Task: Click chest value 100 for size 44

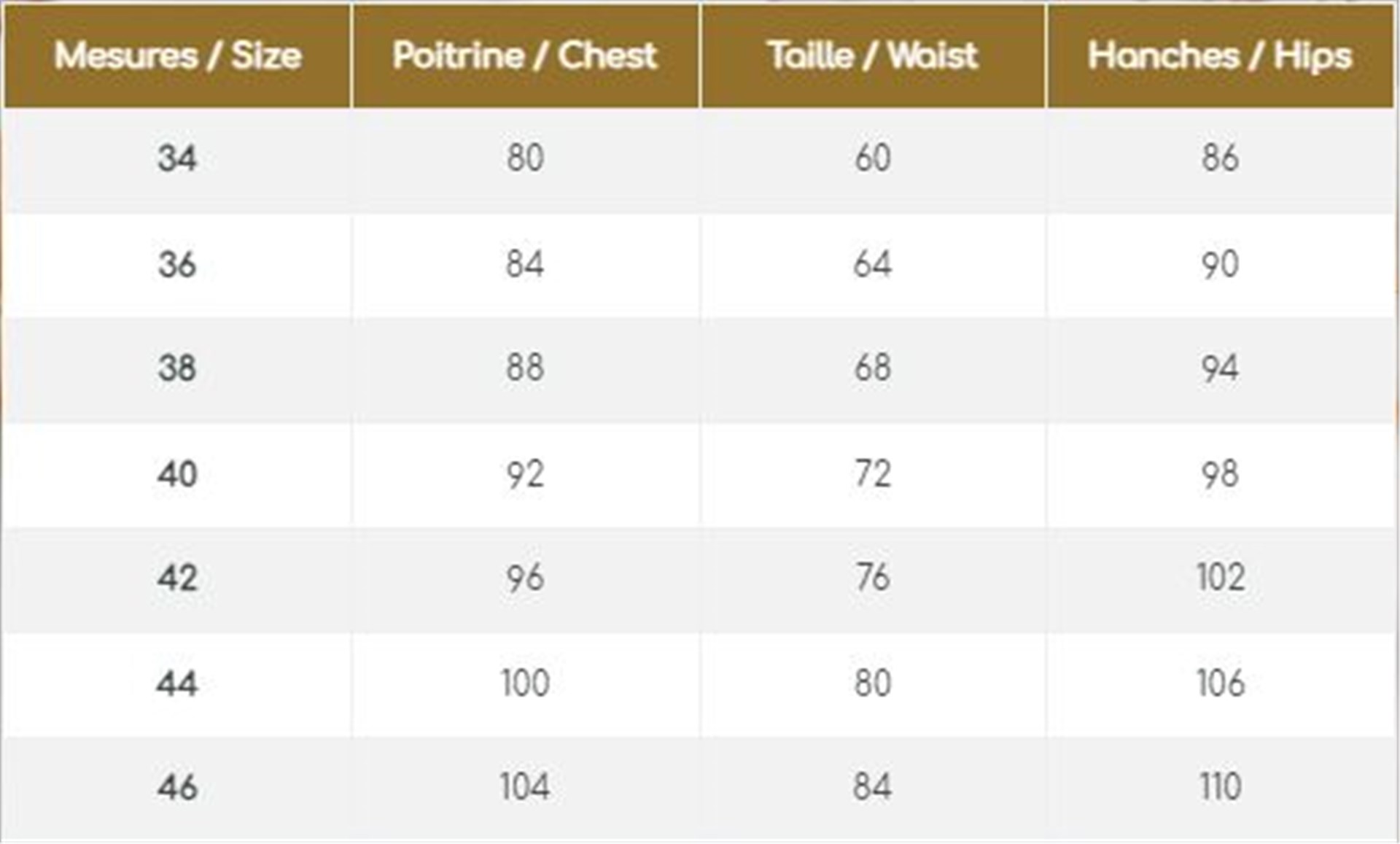Action: [525, 684]
